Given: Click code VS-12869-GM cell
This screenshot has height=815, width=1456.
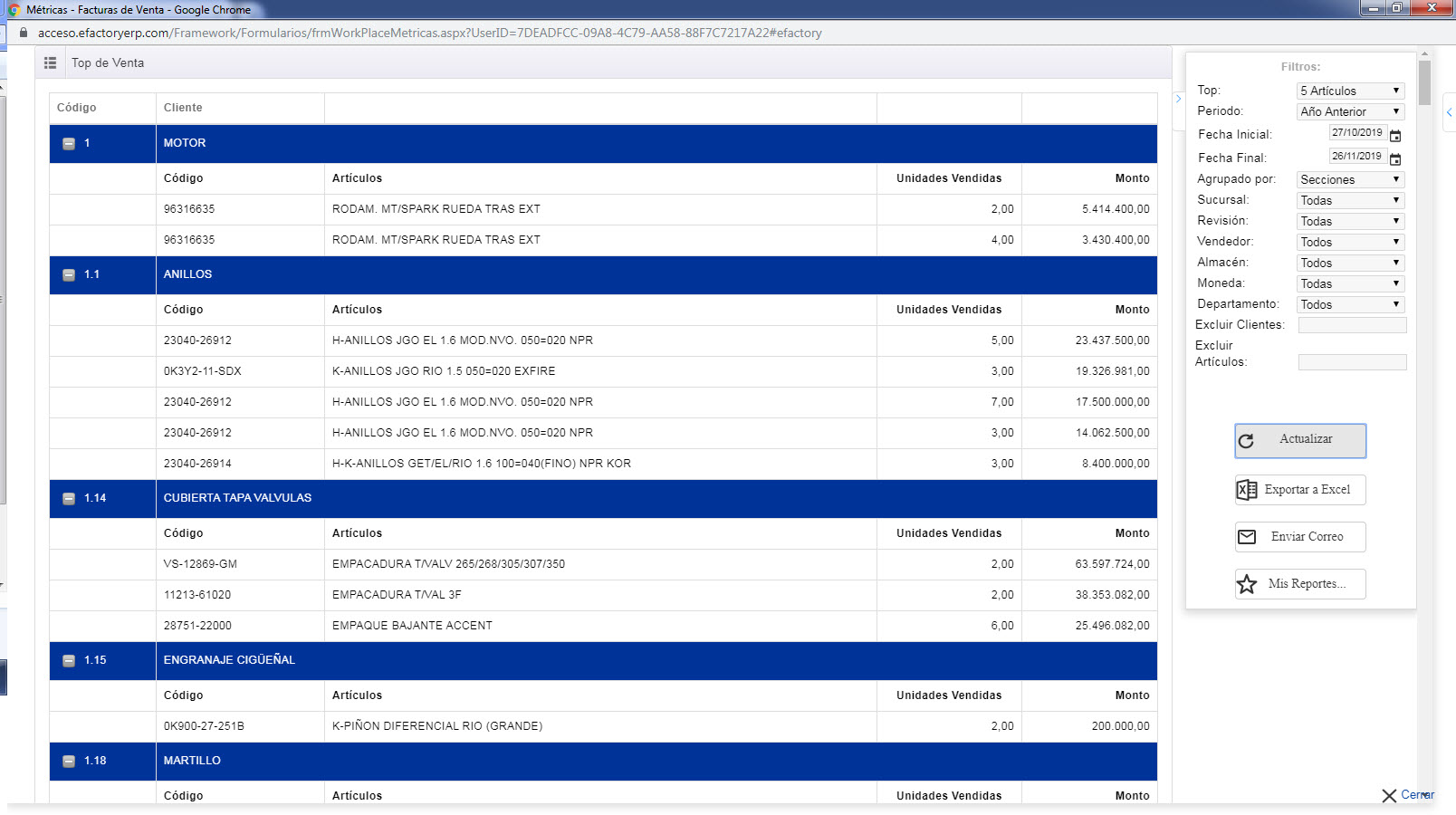Looking at the screenshot, I should pyautogui.click(x=200, y=564).
